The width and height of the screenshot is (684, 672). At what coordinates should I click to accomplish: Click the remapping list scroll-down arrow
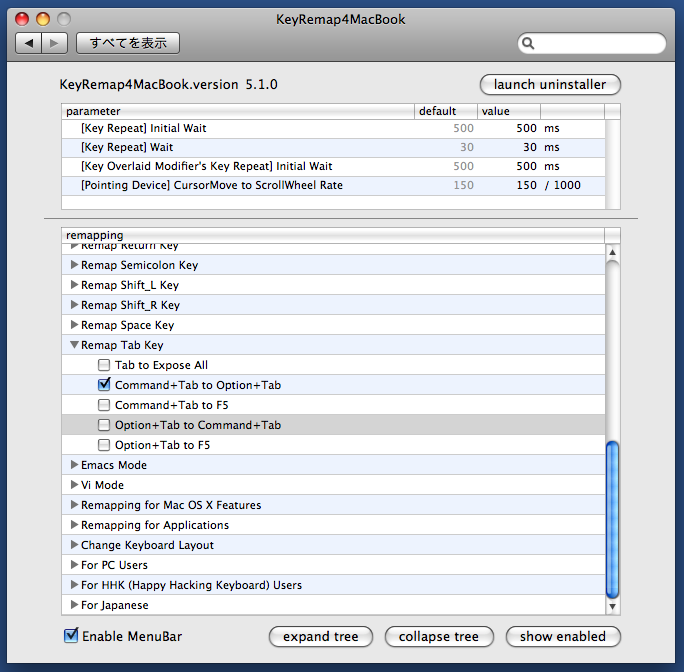coord(612,607)
